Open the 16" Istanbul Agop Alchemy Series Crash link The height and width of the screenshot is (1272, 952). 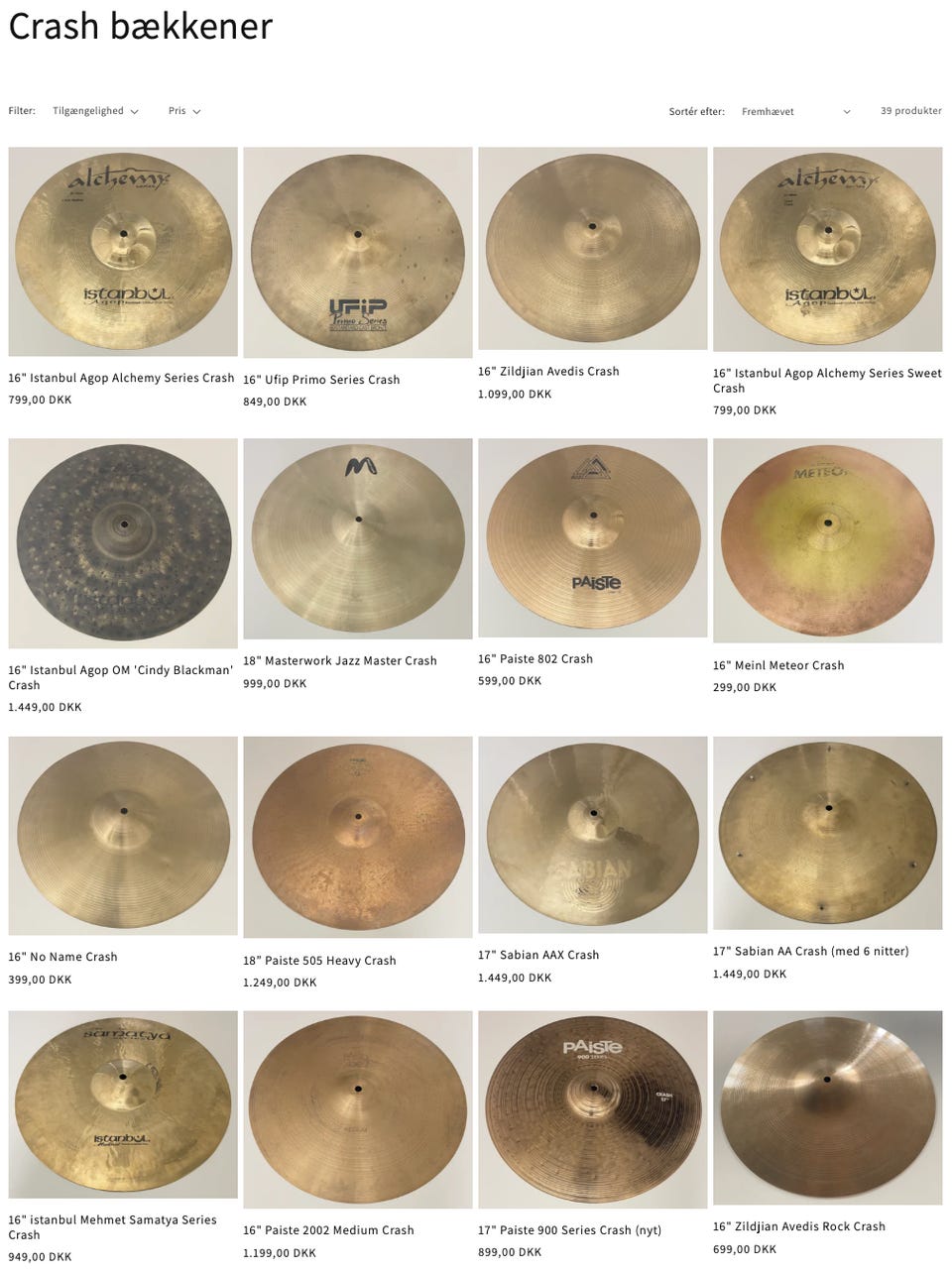point(121,378)
